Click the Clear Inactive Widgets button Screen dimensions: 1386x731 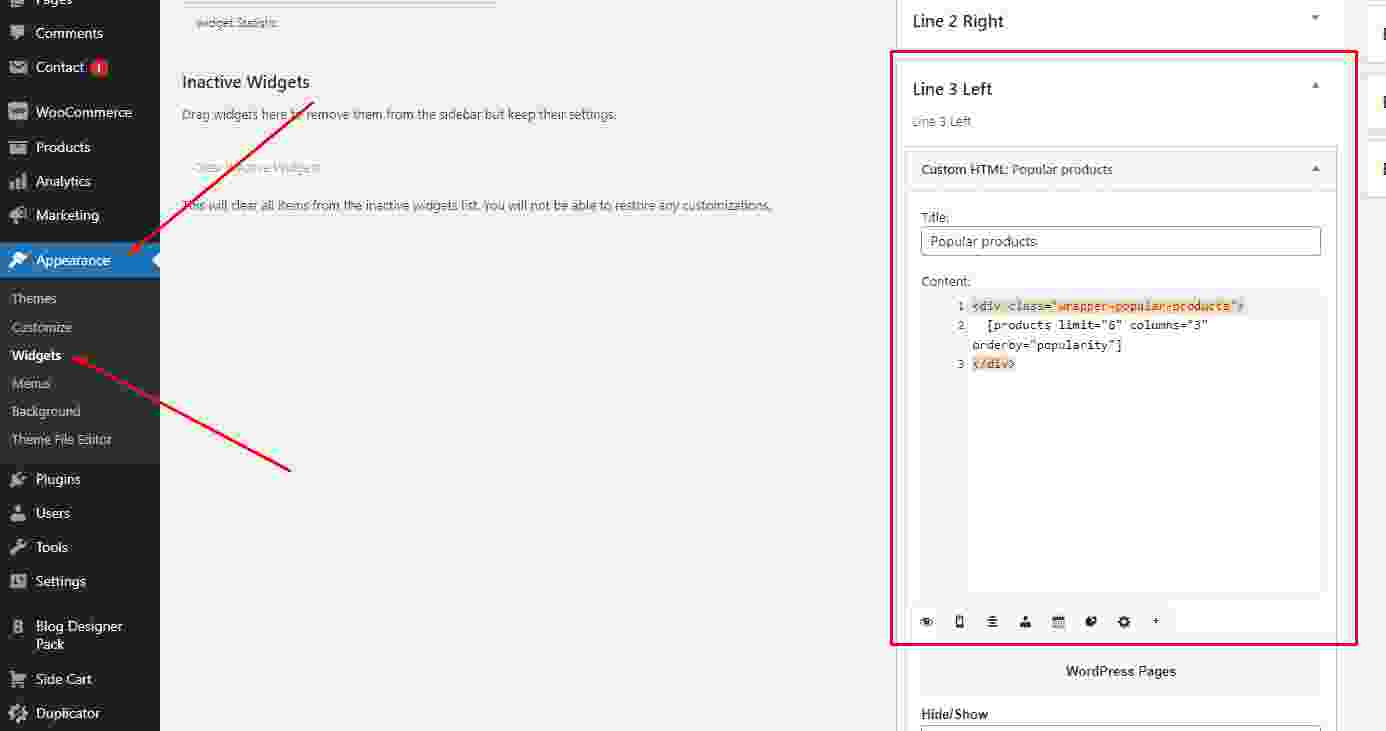(x=257, y=168)
